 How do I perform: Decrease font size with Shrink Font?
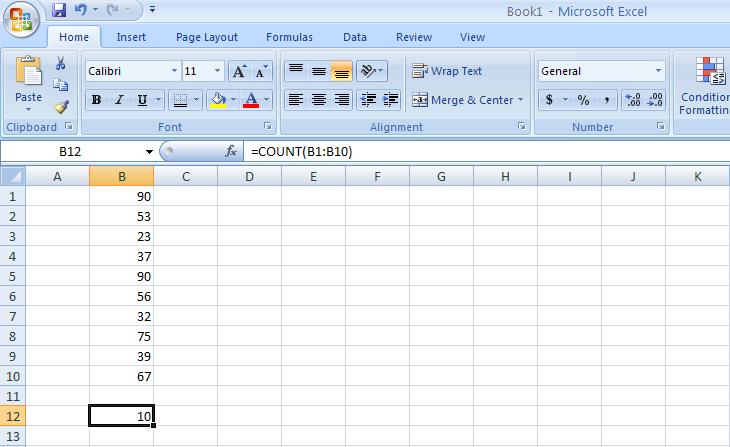(x=261, y=71)
